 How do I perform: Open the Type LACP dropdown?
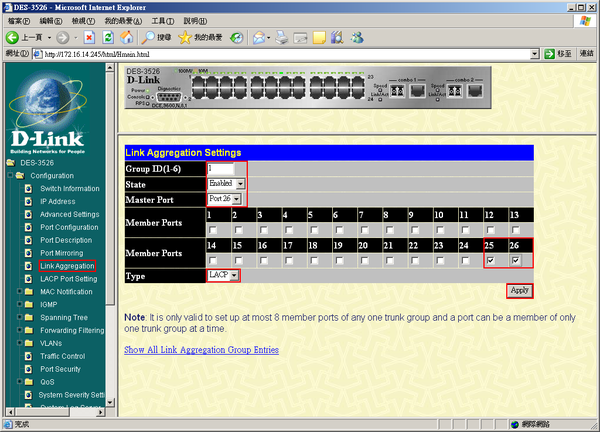coord(223,275)
